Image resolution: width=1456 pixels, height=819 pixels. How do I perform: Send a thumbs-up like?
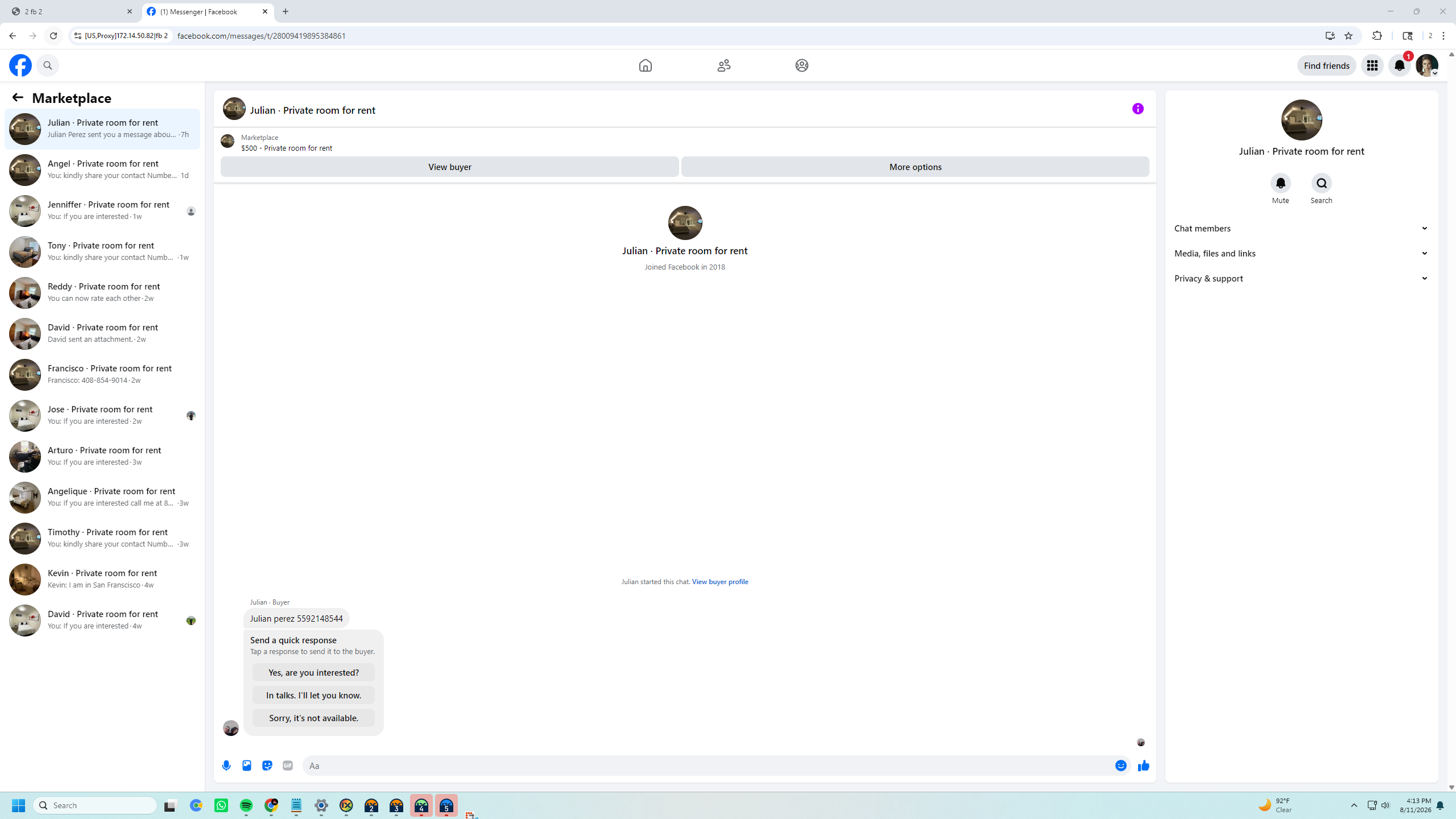pyautogui.click(x=1143, y=766)
